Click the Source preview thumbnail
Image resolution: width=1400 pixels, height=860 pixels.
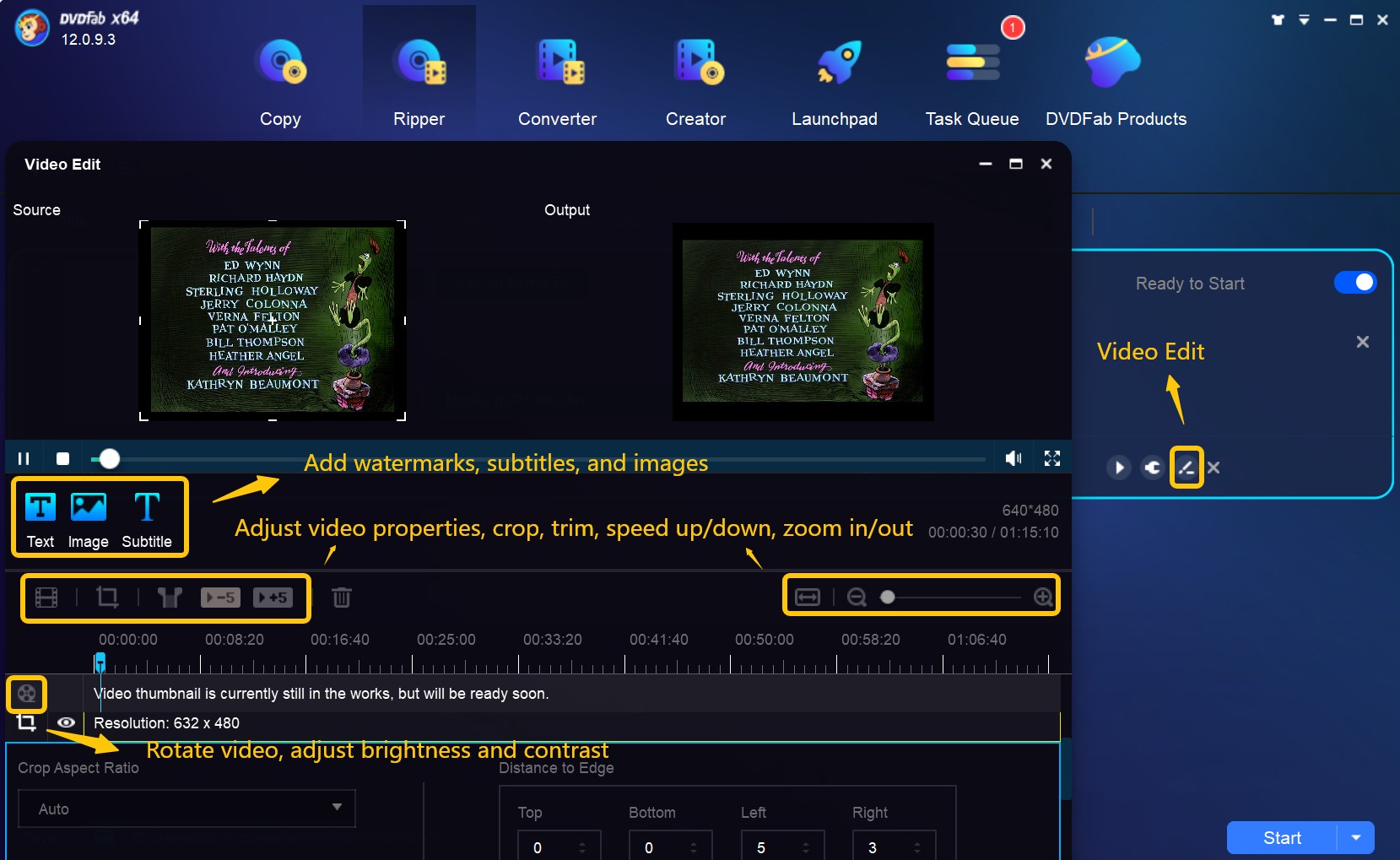click(273, 321)
